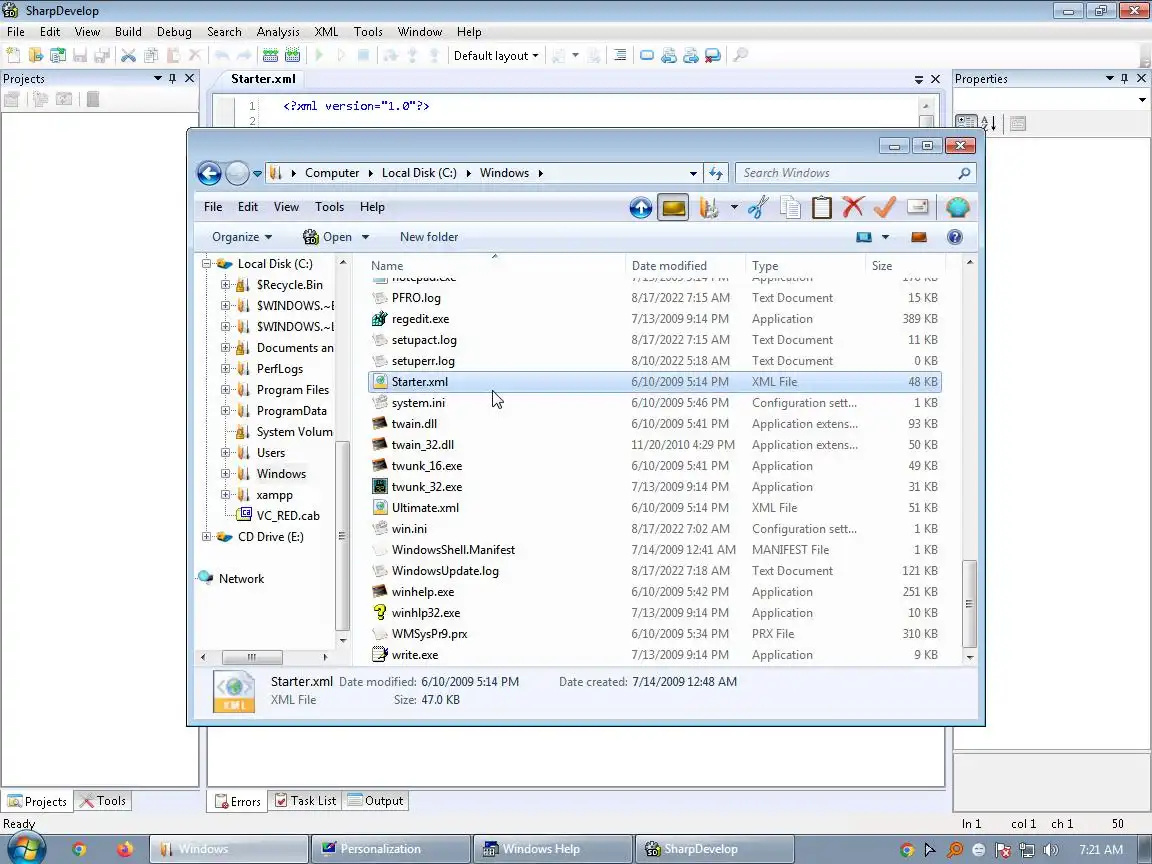Open the Analysis menu in SharpDevelop
The image size is (1152, 864).
click(278, 32)
